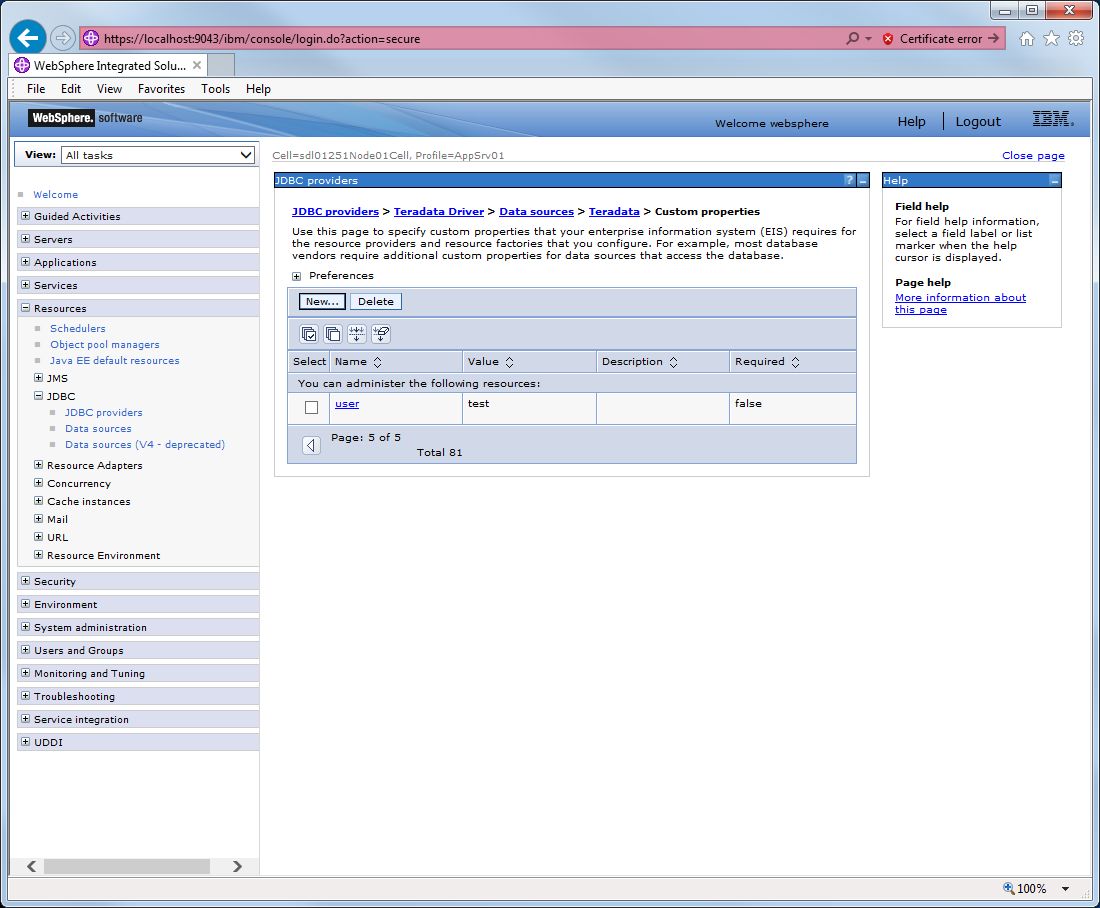1100x908 pixels.
Task: Expand the Applications navigation group
Action: (x=25, y=262)
